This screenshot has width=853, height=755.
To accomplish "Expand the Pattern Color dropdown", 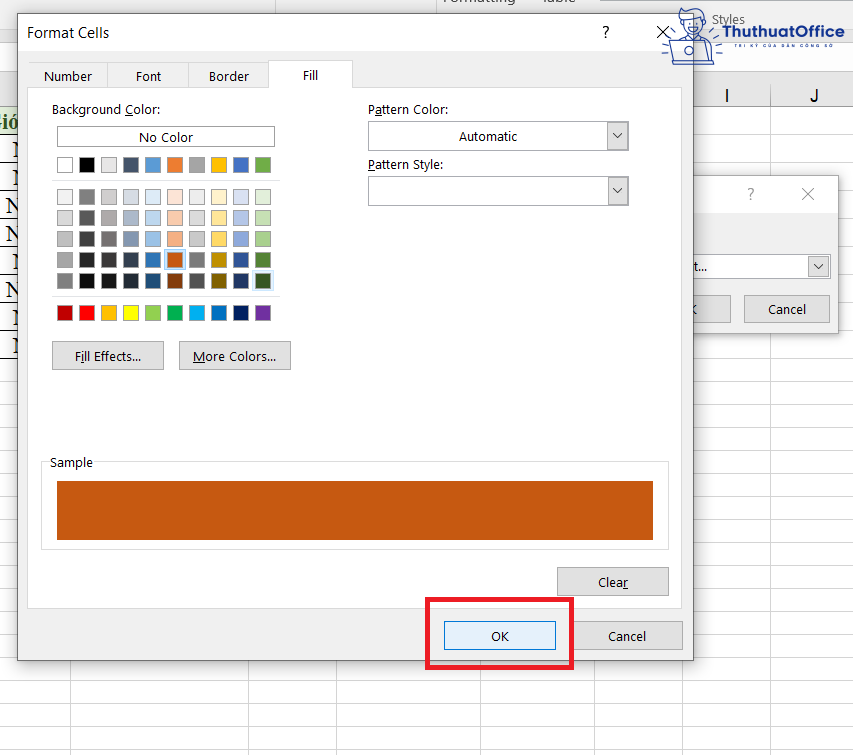I will coord(617,136).
